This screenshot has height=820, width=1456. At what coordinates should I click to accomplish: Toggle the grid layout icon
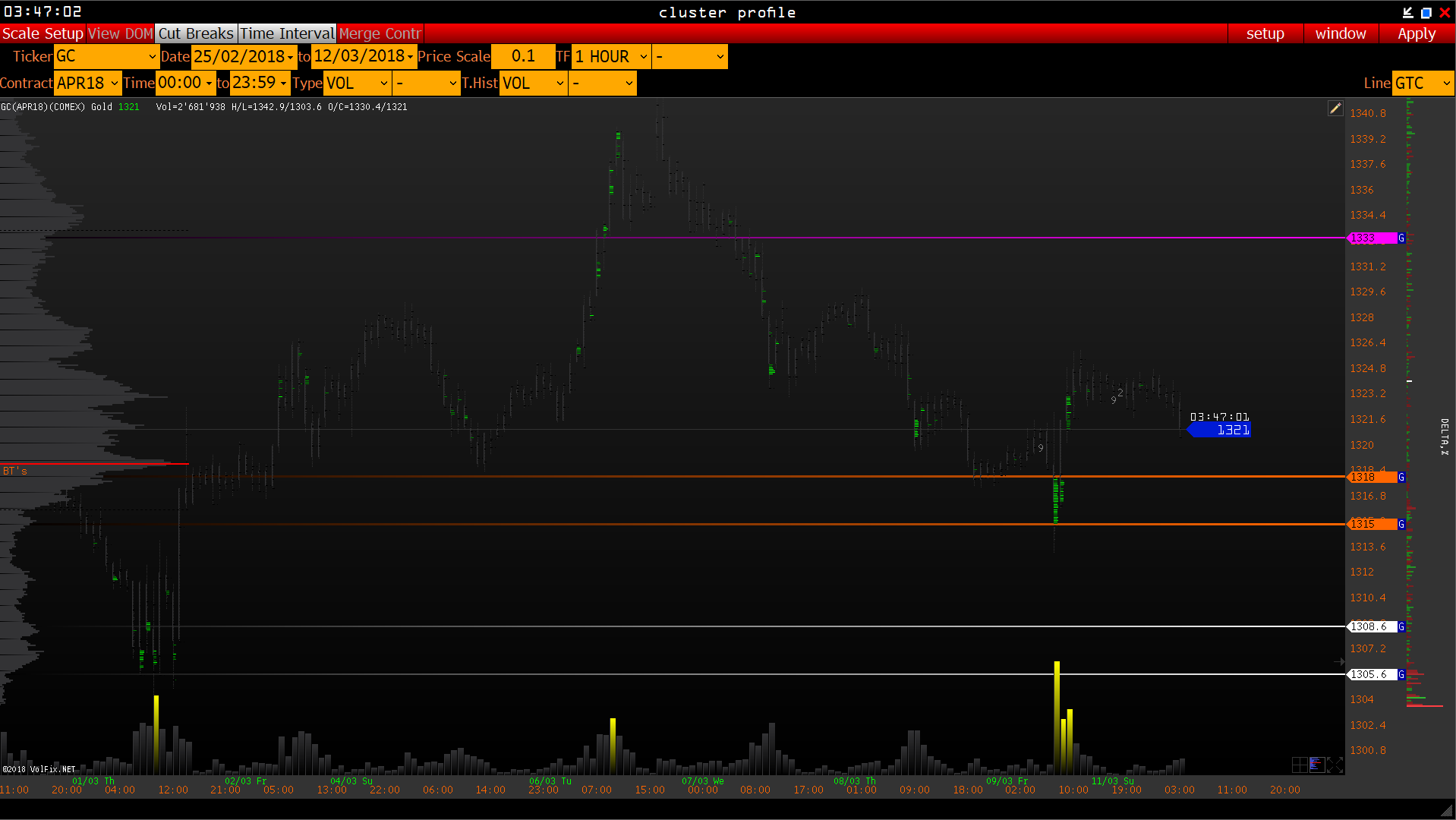[1299, 765]
